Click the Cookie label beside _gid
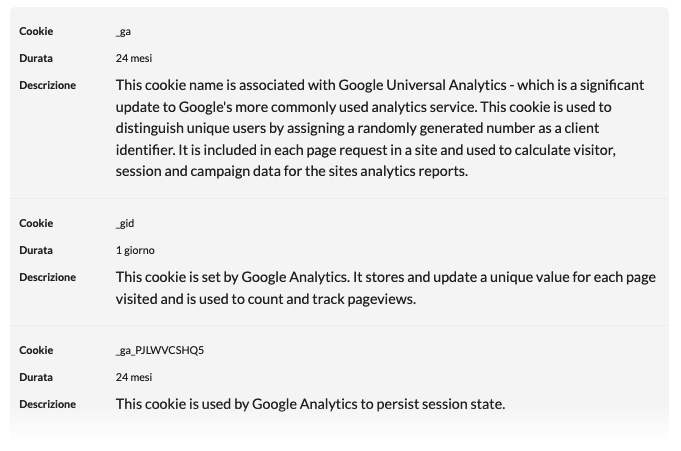Screen dimensions: 681x451 coord(36,223)
